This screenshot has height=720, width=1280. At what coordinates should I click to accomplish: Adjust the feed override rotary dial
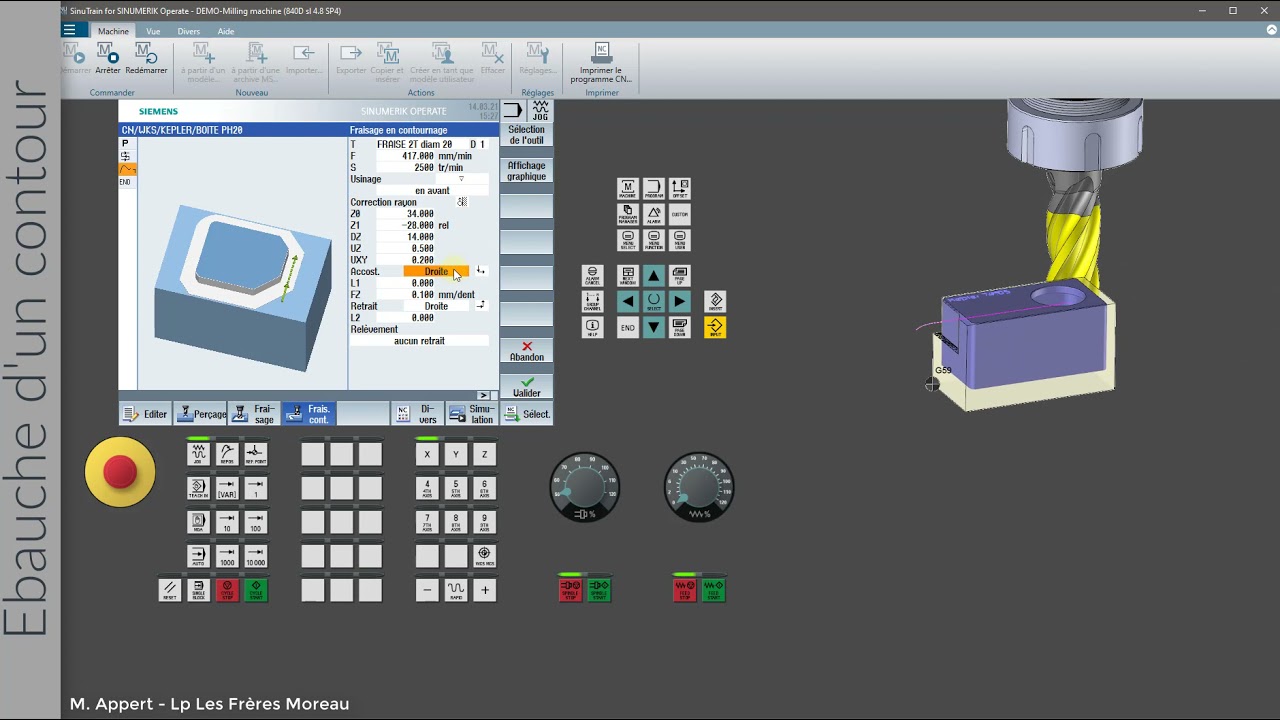coord(699,487)
